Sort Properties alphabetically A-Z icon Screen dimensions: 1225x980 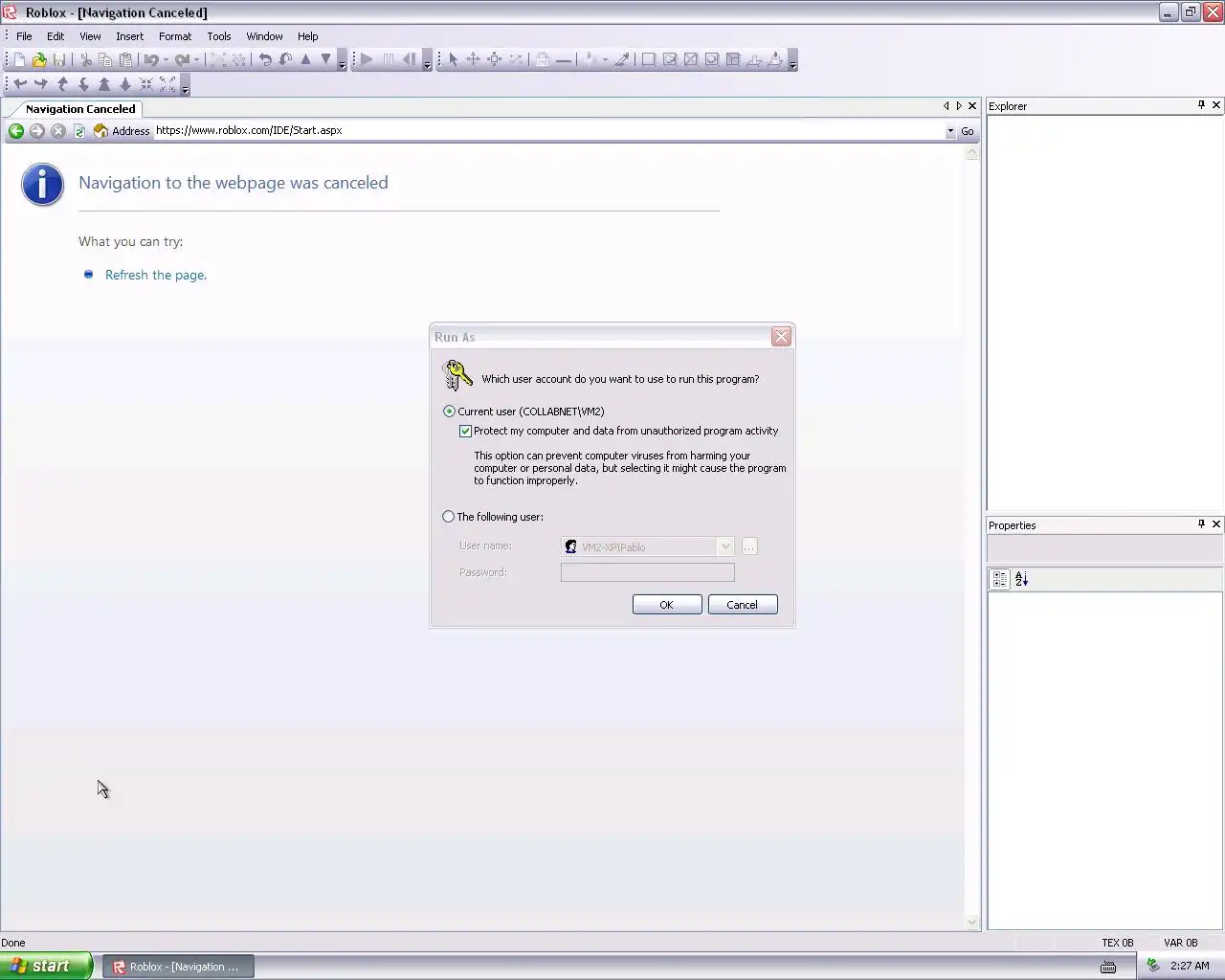(x=1021, y=579)
